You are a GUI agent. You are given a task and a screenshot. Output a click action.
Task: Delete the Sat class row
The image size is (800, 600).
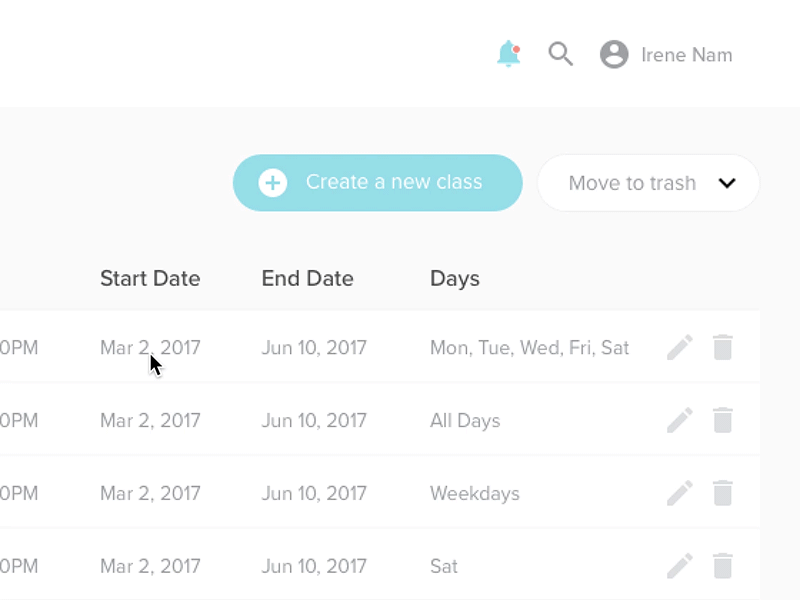(x=723, y=567)
